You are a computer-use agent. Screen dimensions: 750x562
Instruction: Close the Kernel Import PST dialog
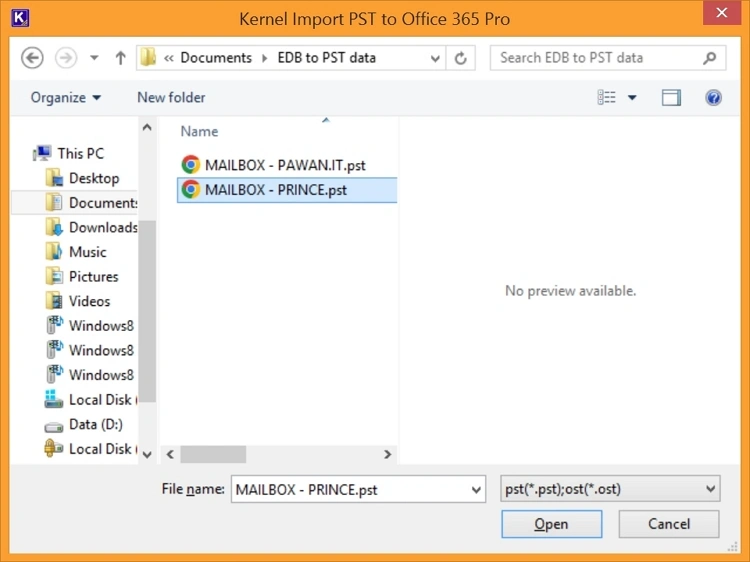click(x=721, y=12)
